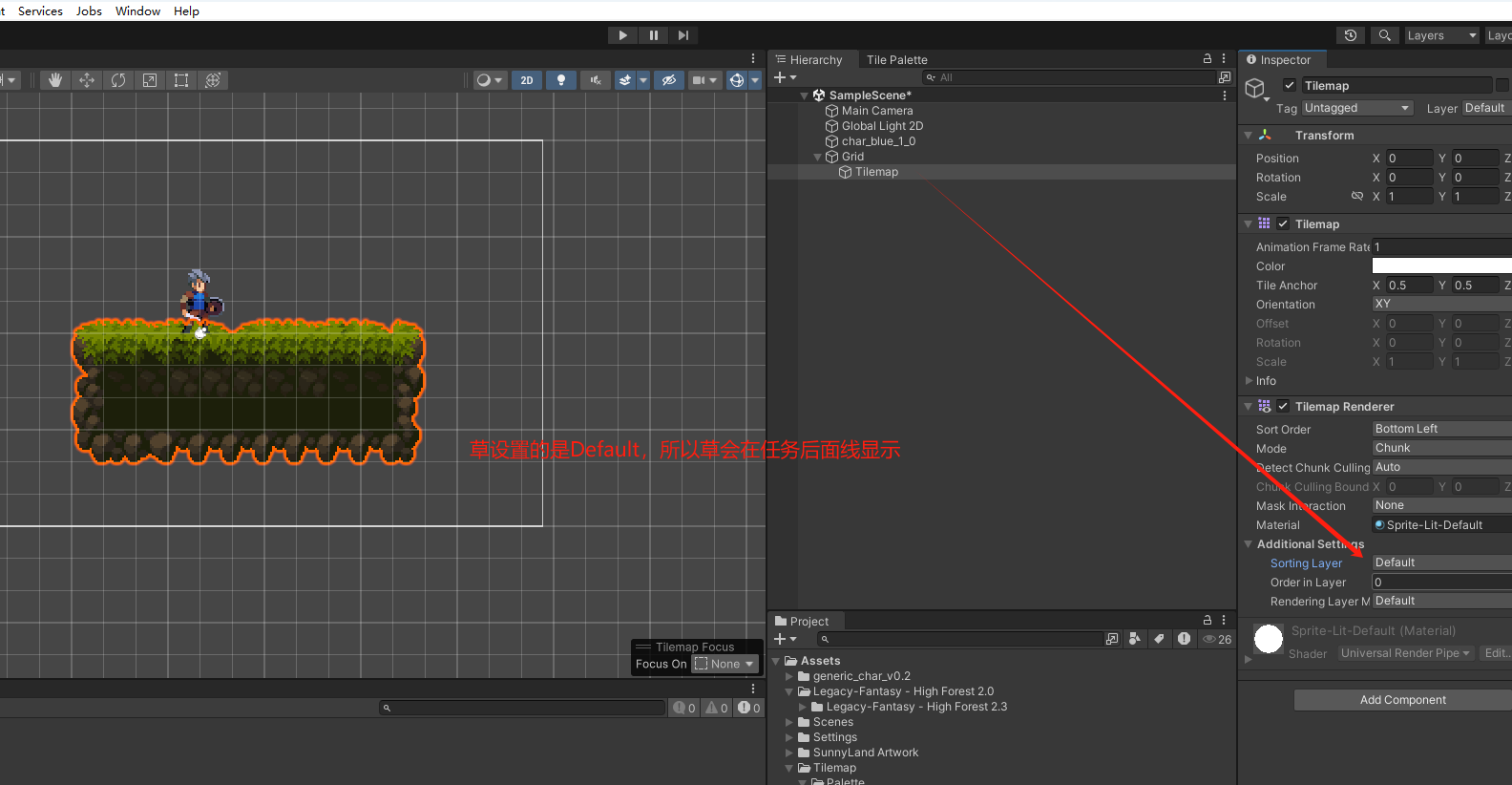Screen dimensions: 1512x785
Task: Toggle Scale constrained proportions link
Action: [x=1356, y=196]
